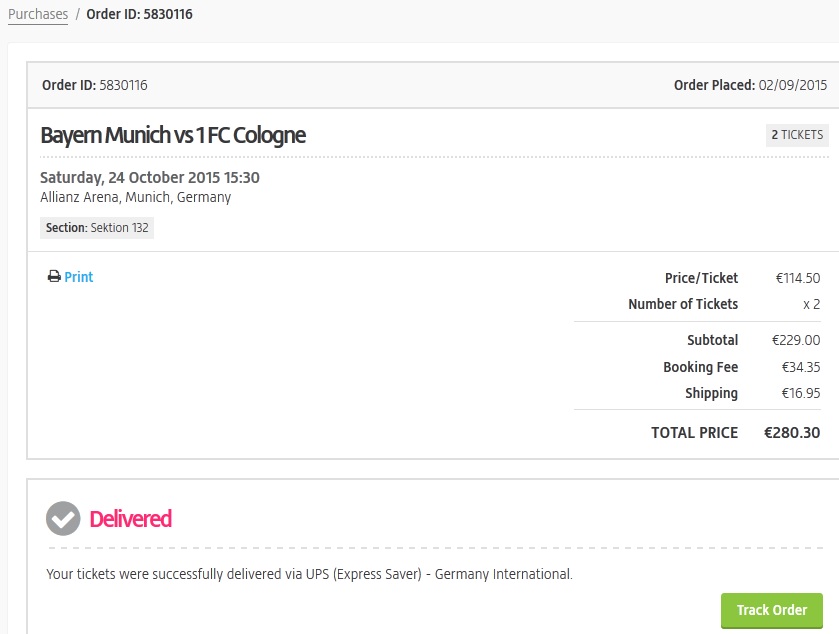
Task: Click the 2 Tickets badge
Action: point(797,135)
